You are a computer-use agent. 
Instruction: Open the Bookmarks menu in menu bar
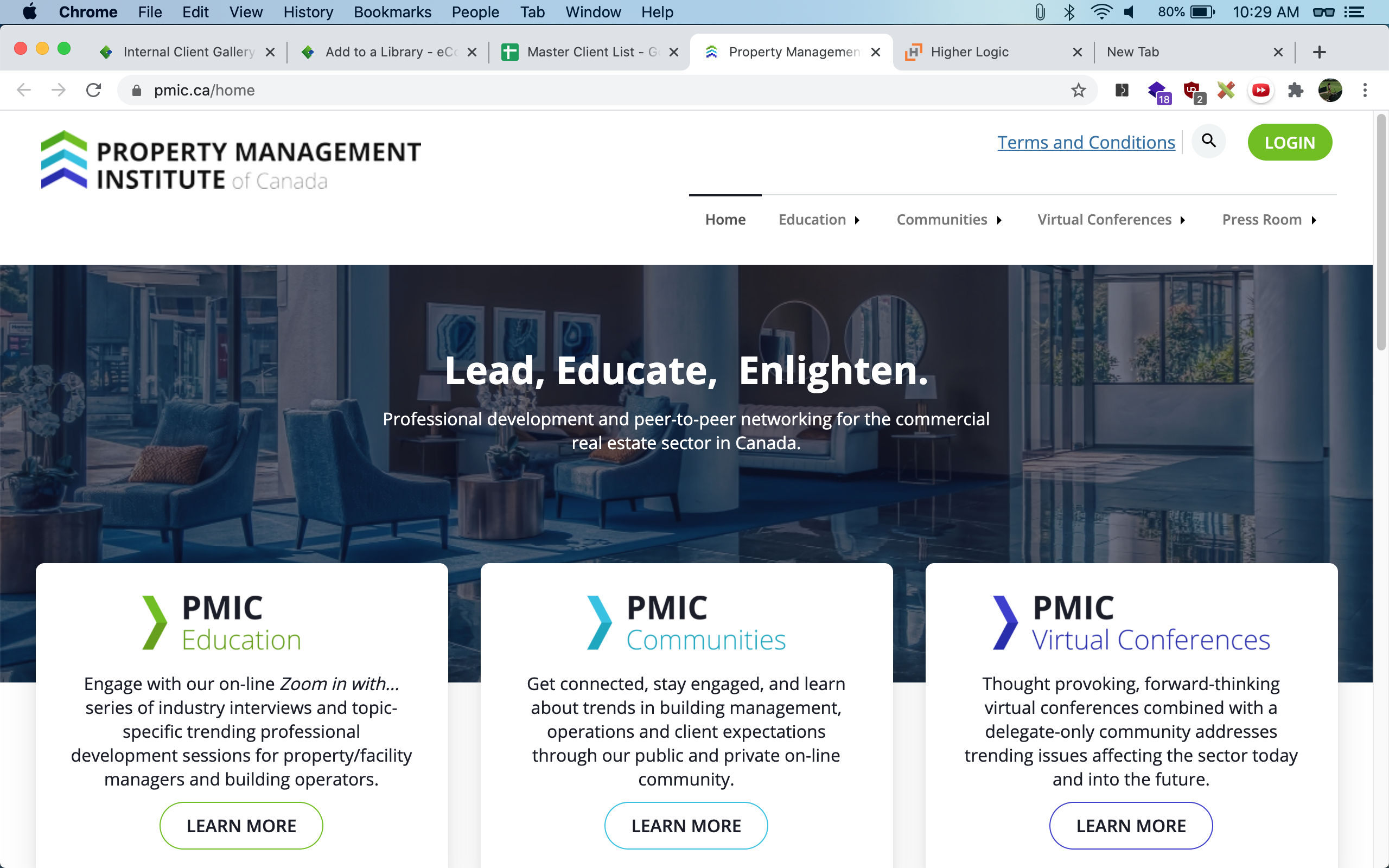392,12
